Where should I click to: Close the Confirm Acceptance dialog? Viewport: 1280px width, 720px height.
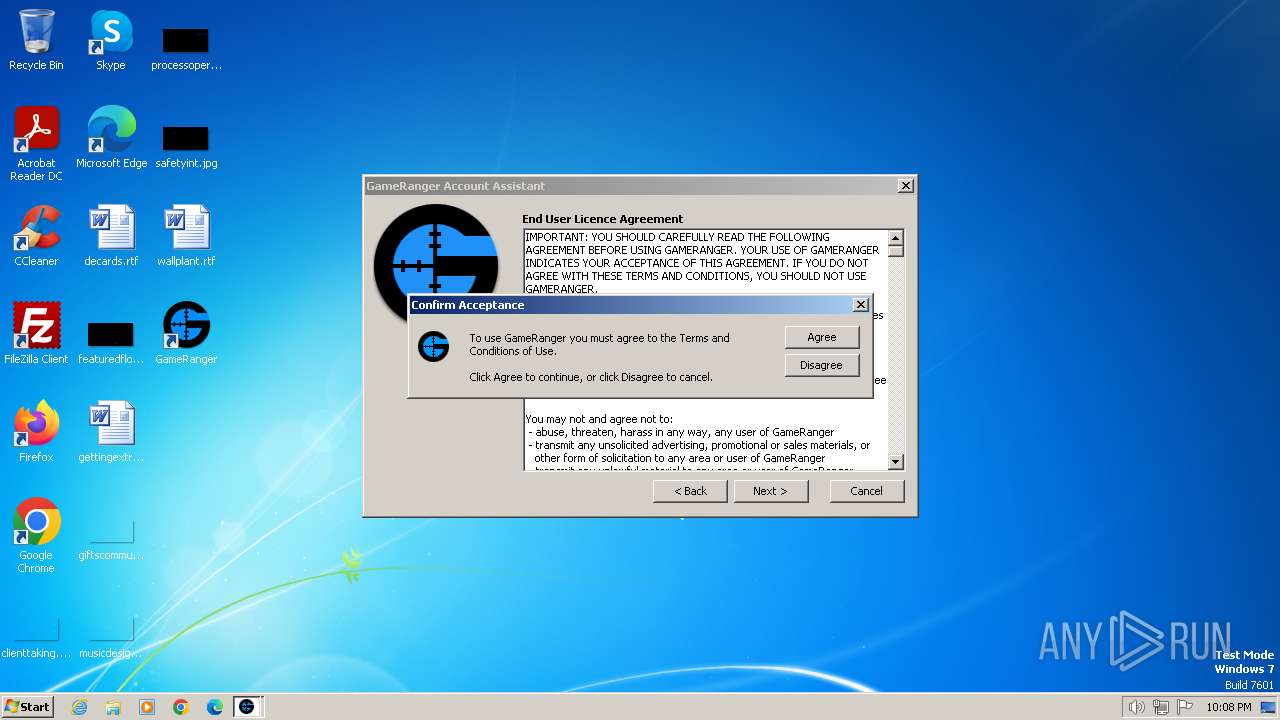click(x=860, y=305)
